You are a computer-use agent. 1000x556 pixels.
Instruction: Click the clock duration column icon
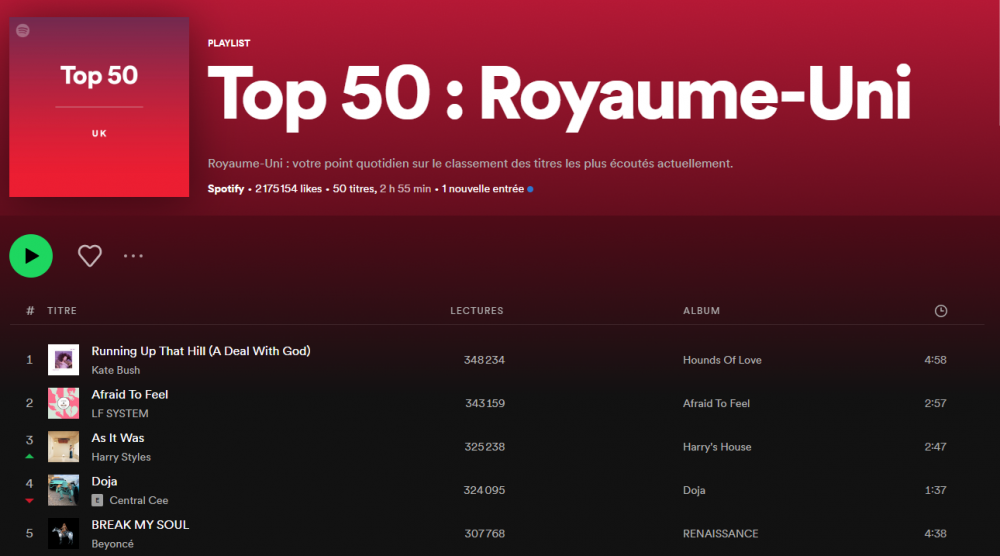(x=941, y=311)
